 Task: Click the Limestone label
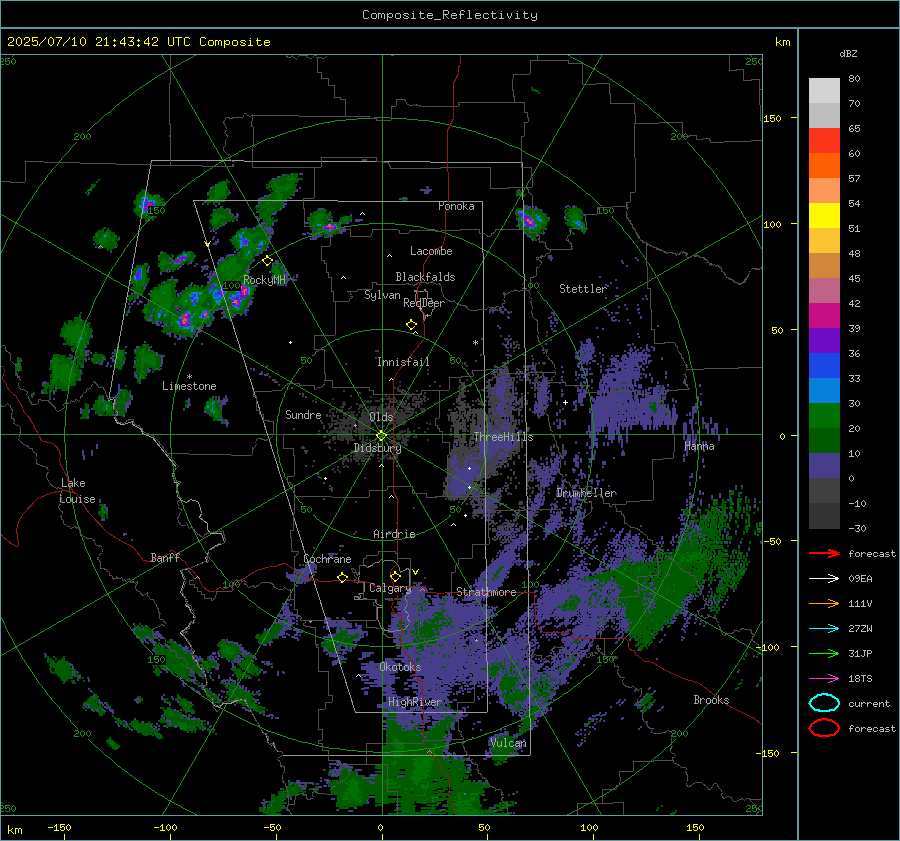click(189, 386)
